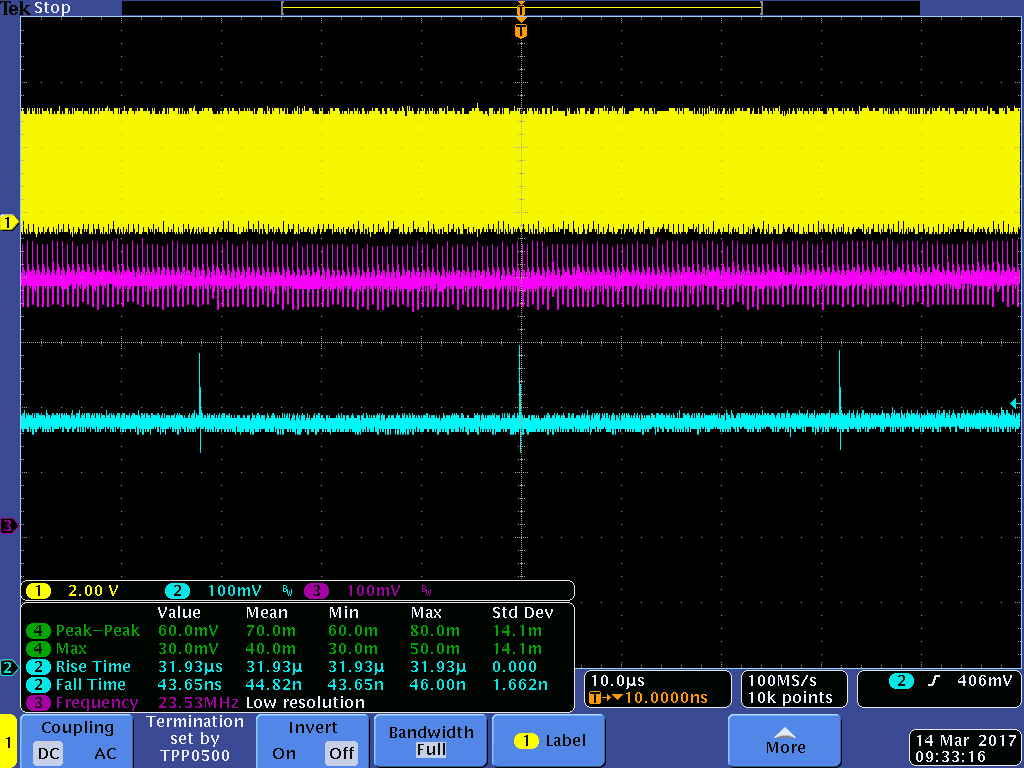Image resolution: width=1024 pixels, height=768 pixels.
Task: Turn Invert On
Action: 284,753
